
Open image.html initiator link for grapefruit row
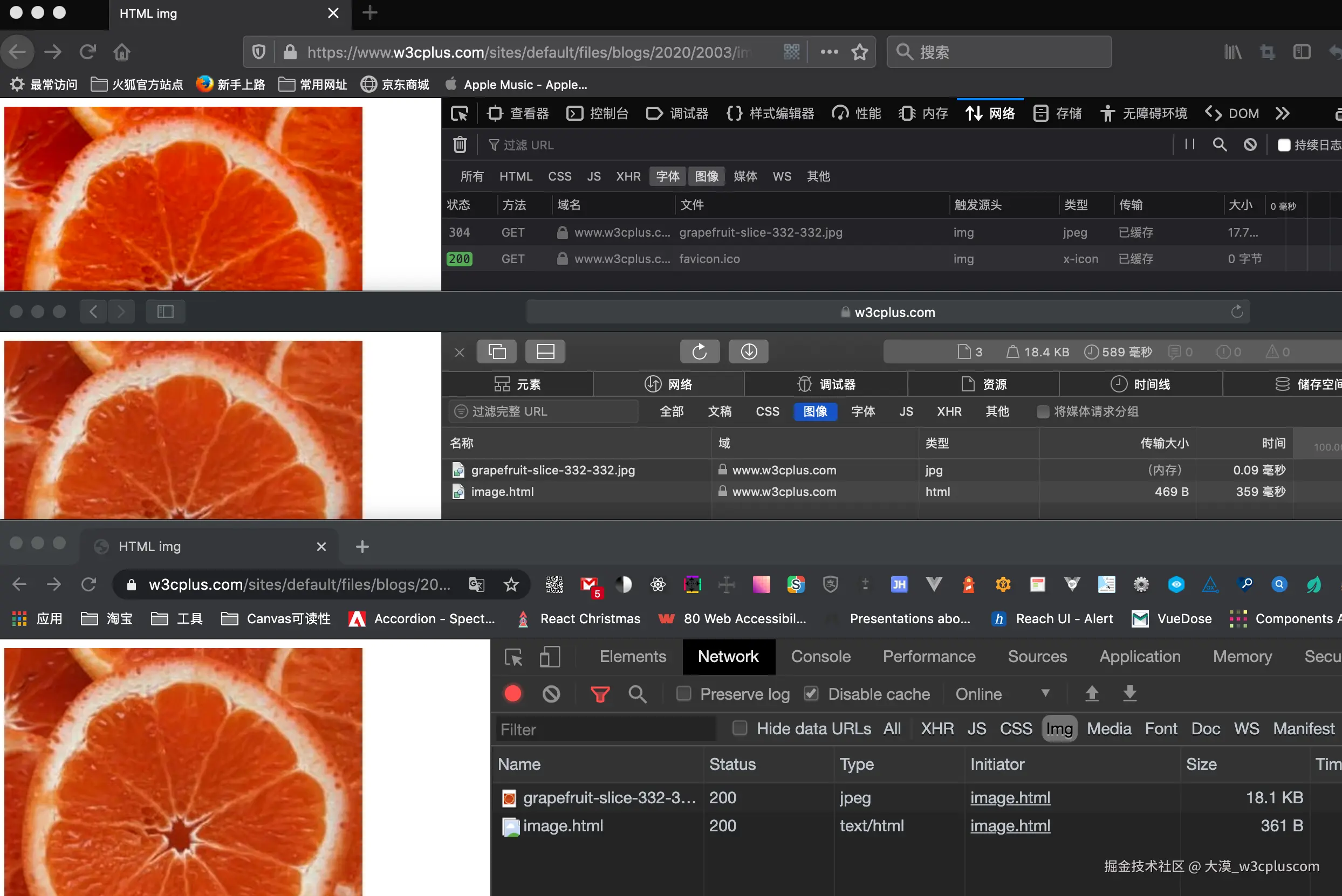(x=1010, y=798)
